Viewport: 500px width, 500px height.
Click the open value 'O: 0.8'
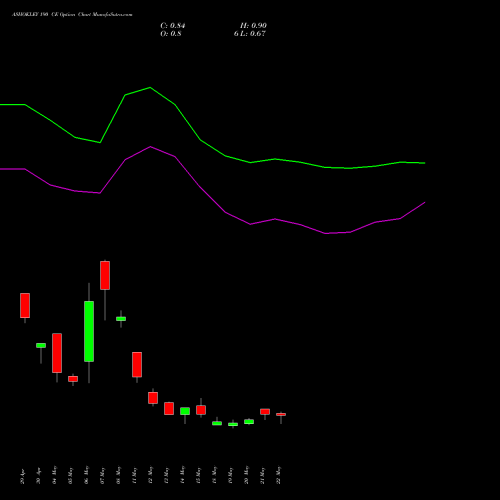(x=171, y=34)
